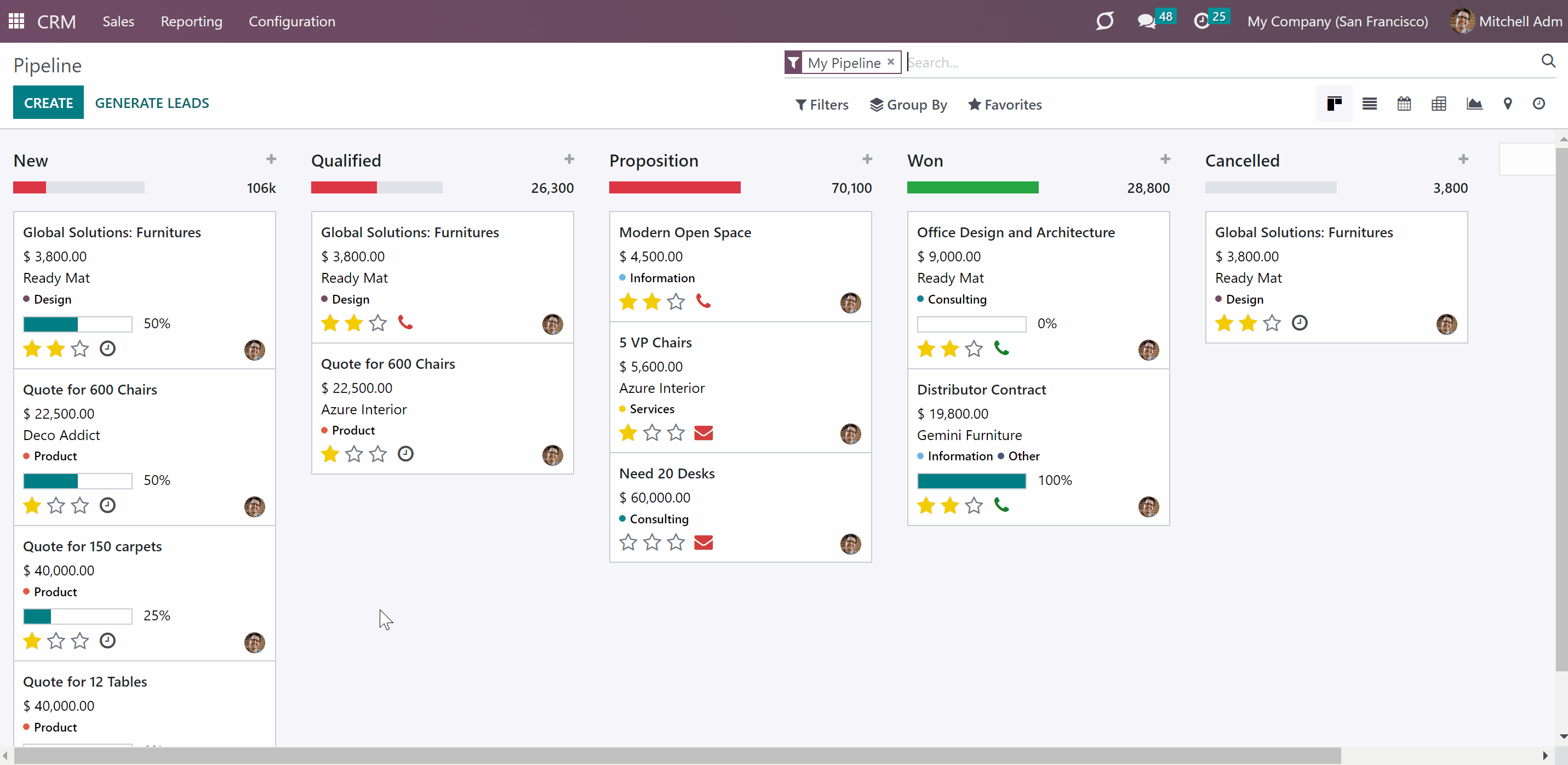This screenshot has height=765, width=1568.
Task: Click red phone icon on Modern Open Space
Action: 703,301
